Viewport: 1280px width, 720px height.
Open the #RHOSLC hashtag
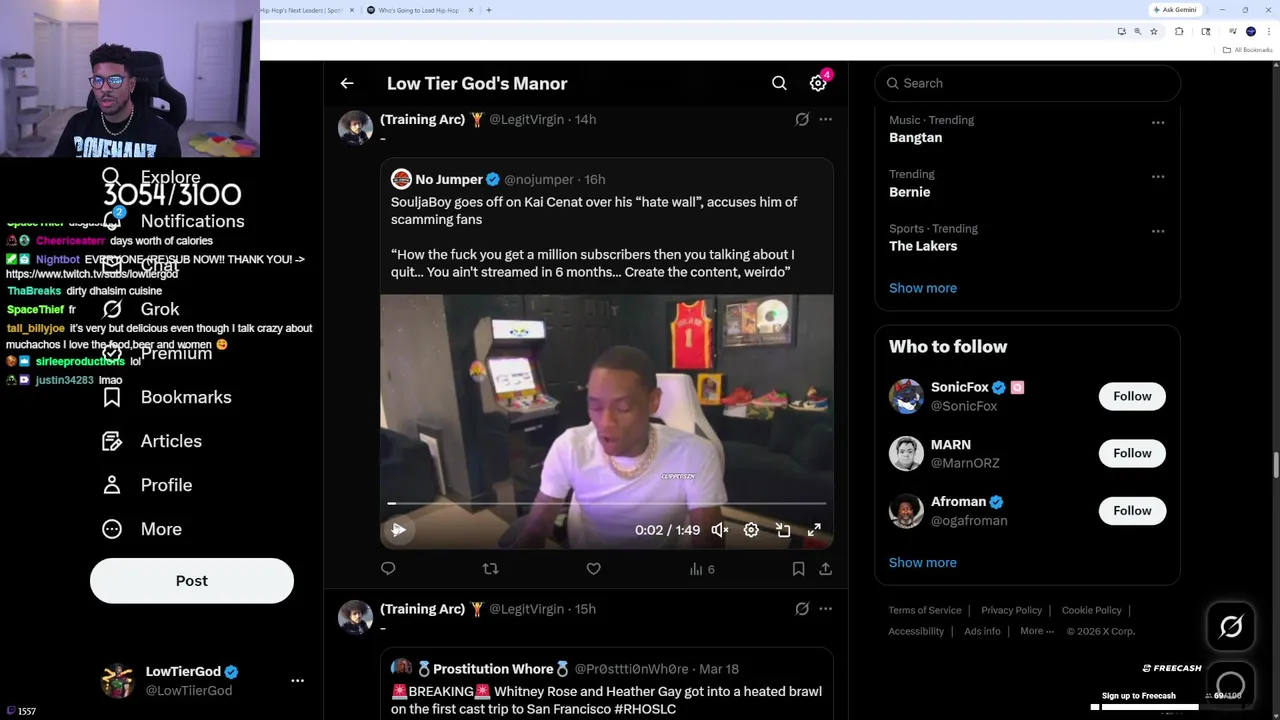[645, 709]
